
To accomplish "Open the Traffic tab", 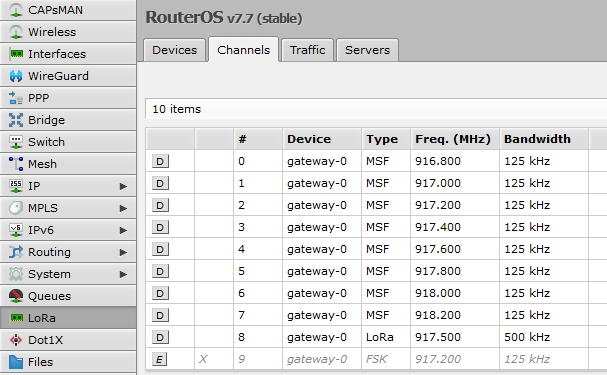I will point(307,50).
